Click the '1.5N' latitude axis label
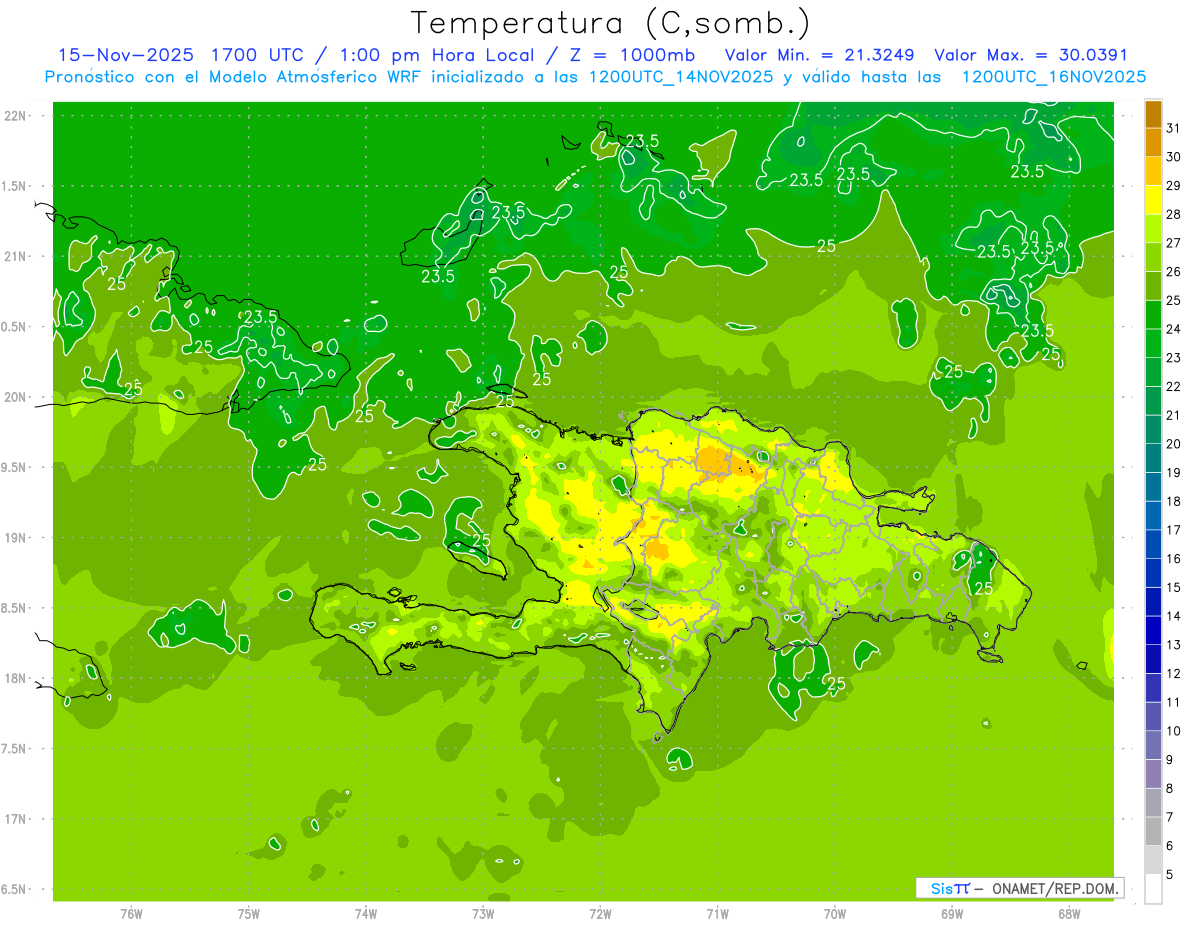 pyautogui.click(x=16, y=186)
